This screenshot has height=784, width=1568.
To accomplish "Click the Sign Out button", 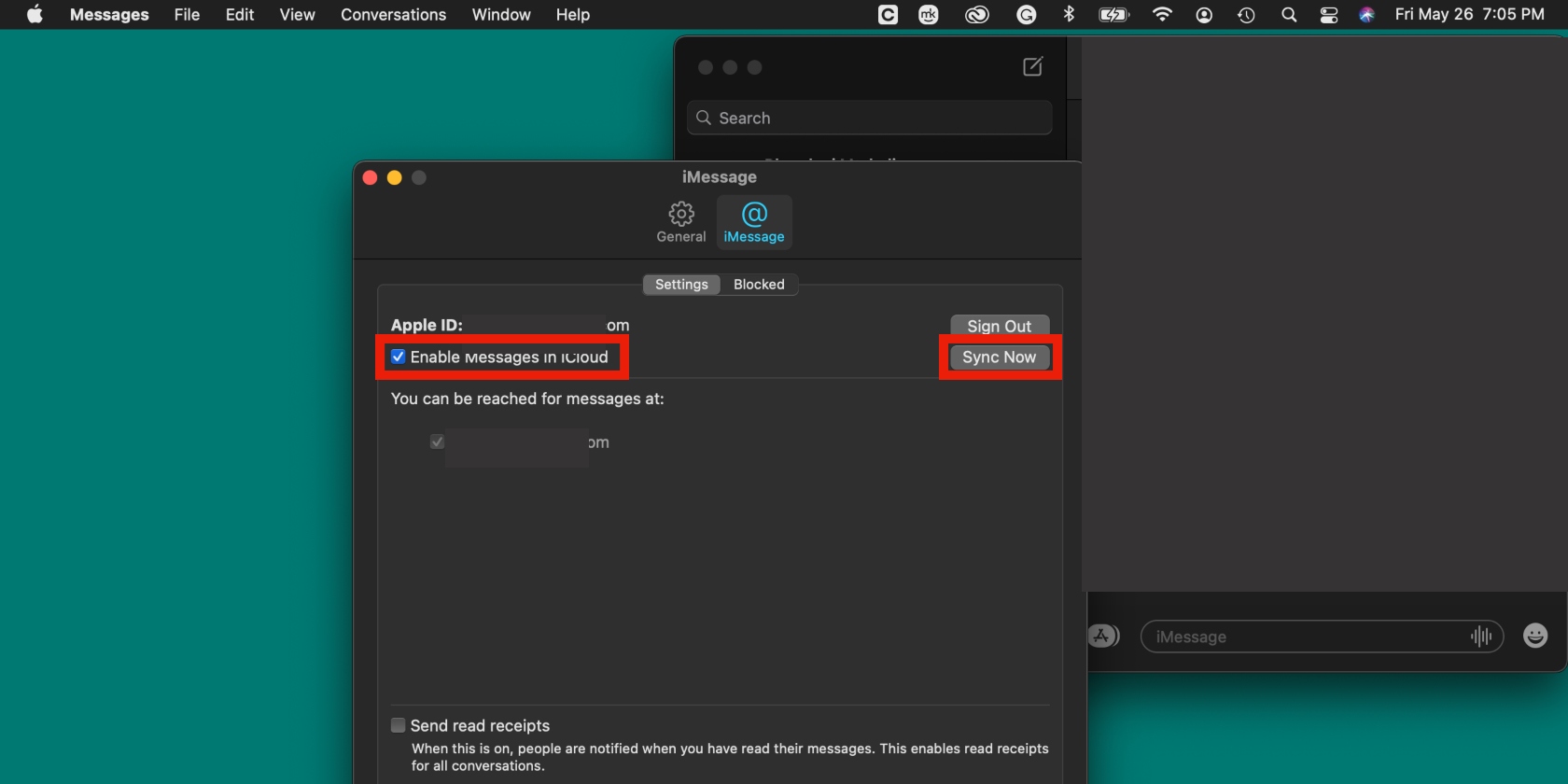I will (x=1000, y=325).
